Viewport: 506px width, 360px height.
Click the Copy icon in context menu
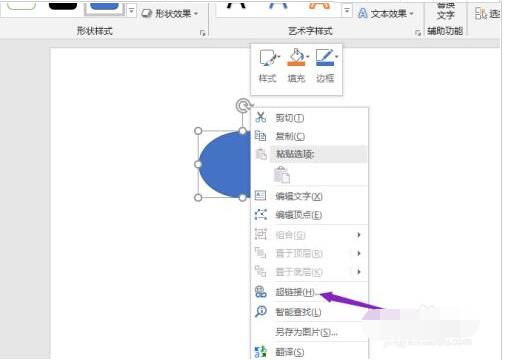(x=260, y=136)
